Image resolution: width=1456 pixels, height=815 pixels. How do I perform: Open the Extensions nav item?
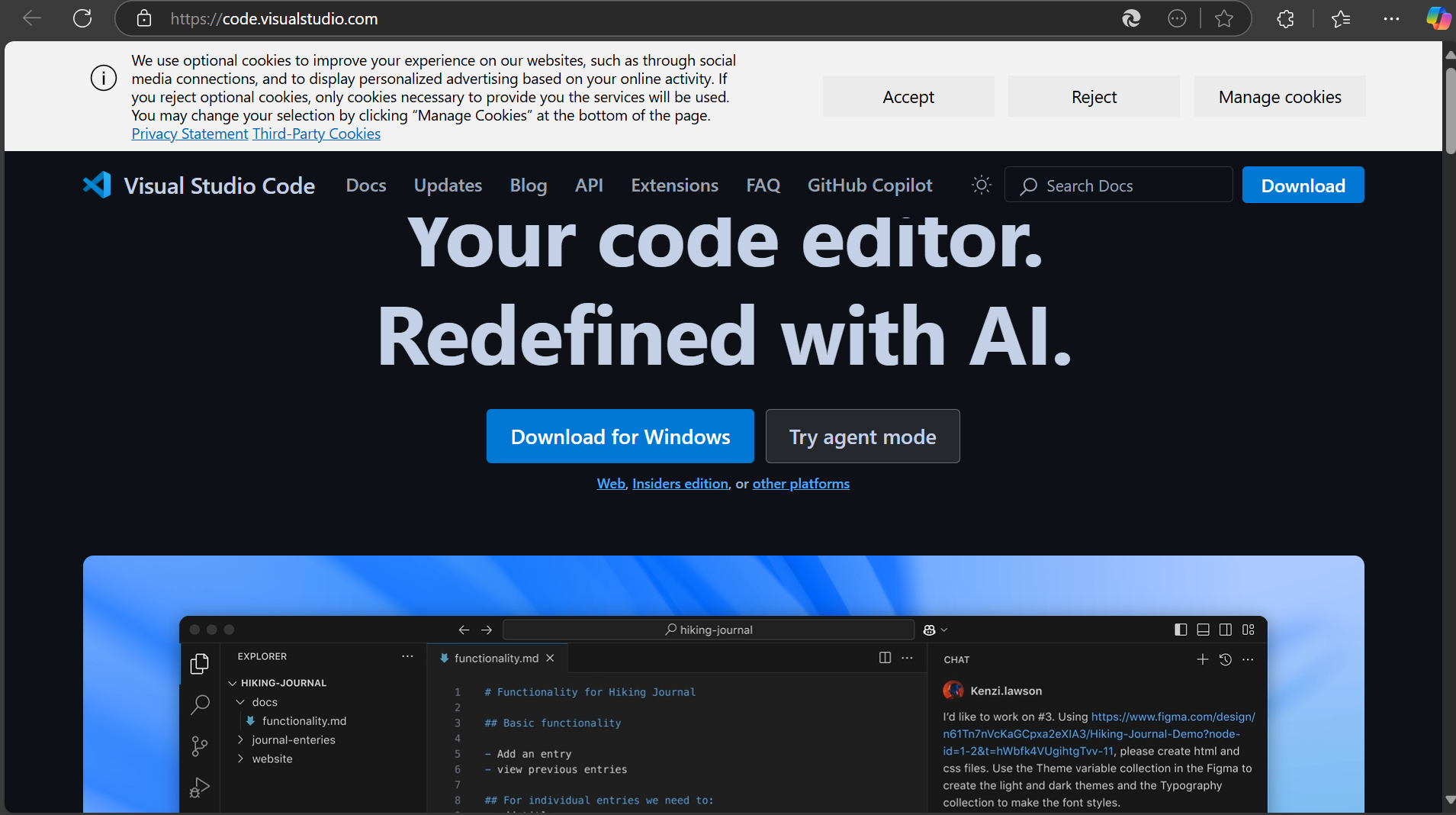(x=674, y=185)
